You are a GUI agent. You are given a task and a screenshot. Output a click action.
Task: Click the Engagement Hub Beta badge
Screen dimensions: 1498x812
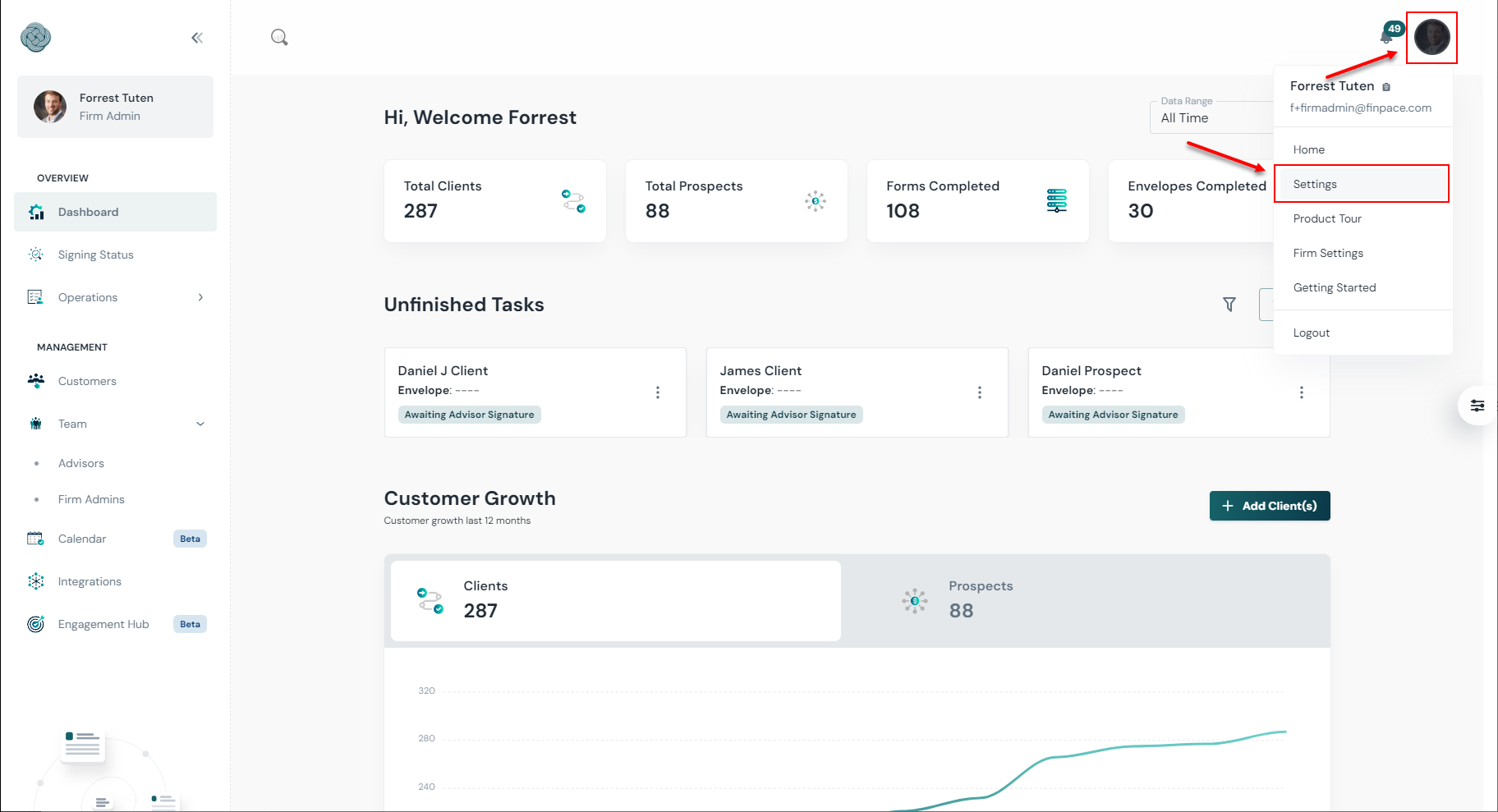click(x=190, y=624)
